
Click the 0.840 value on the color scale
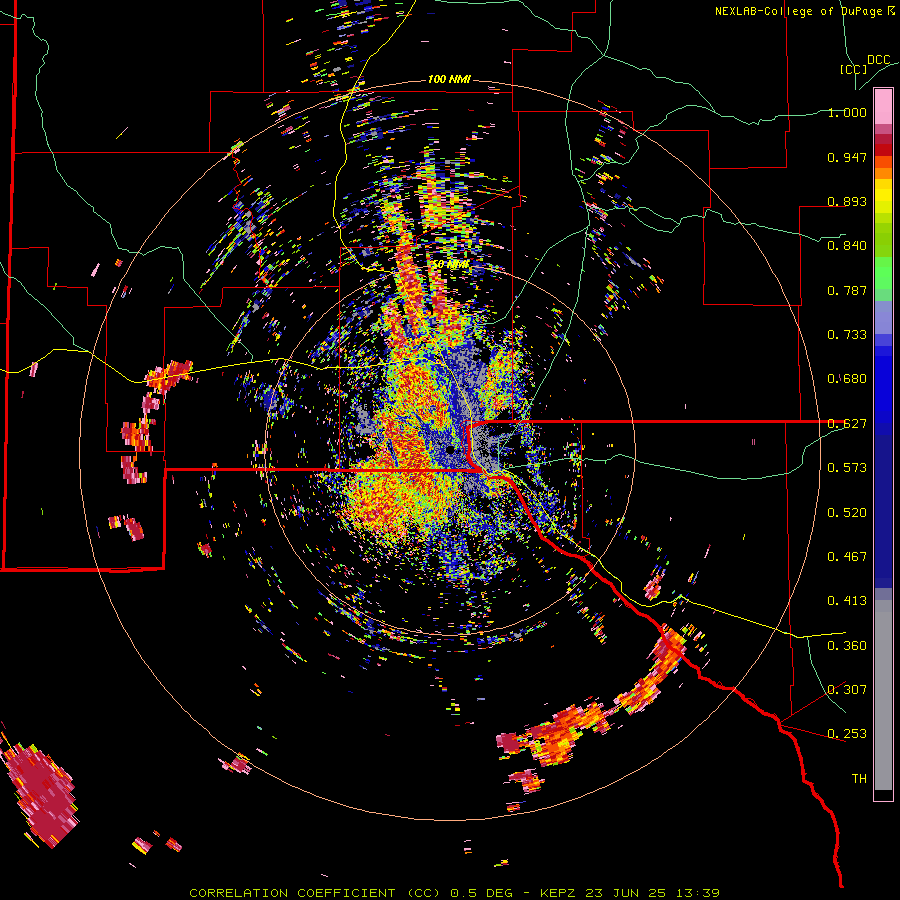pyautogui.click(x=847, y=246)
